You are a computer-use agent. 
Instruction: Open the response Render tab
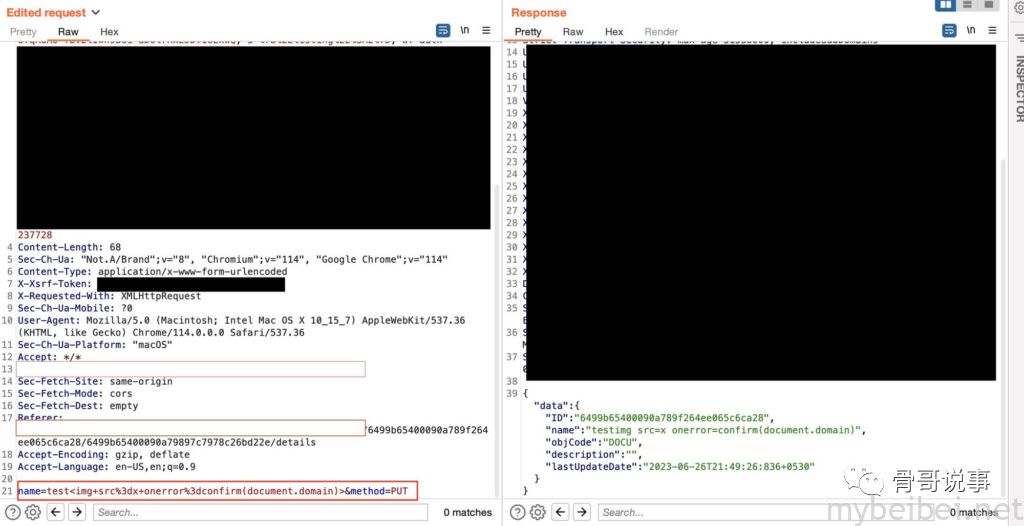coord(661,31)
